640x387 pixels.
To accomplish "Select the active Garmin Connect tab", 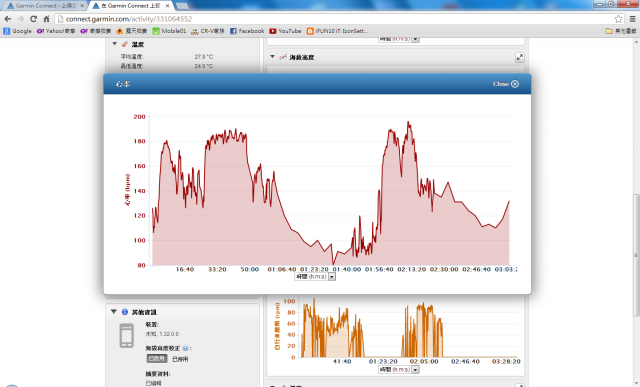I will (x=130, y=6).
